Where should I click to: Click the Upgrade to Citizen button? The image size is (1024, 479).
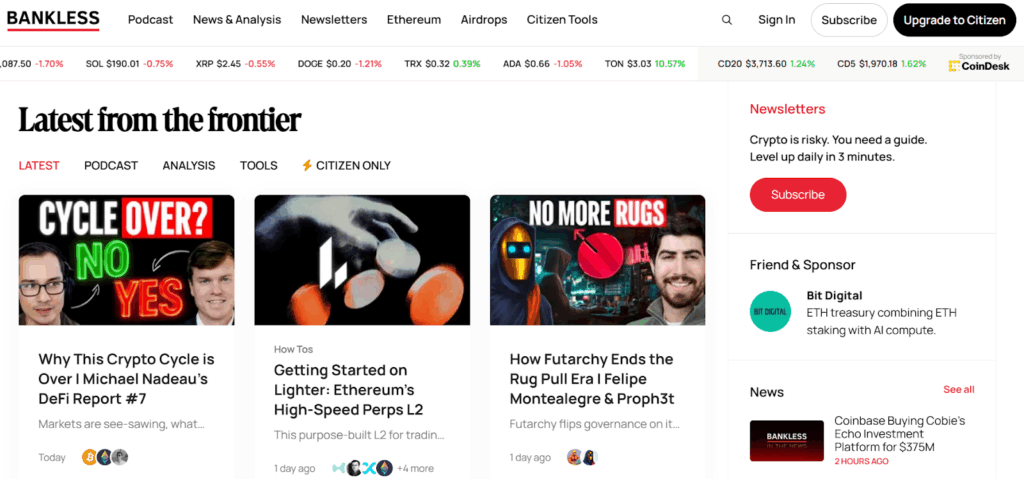954,20
